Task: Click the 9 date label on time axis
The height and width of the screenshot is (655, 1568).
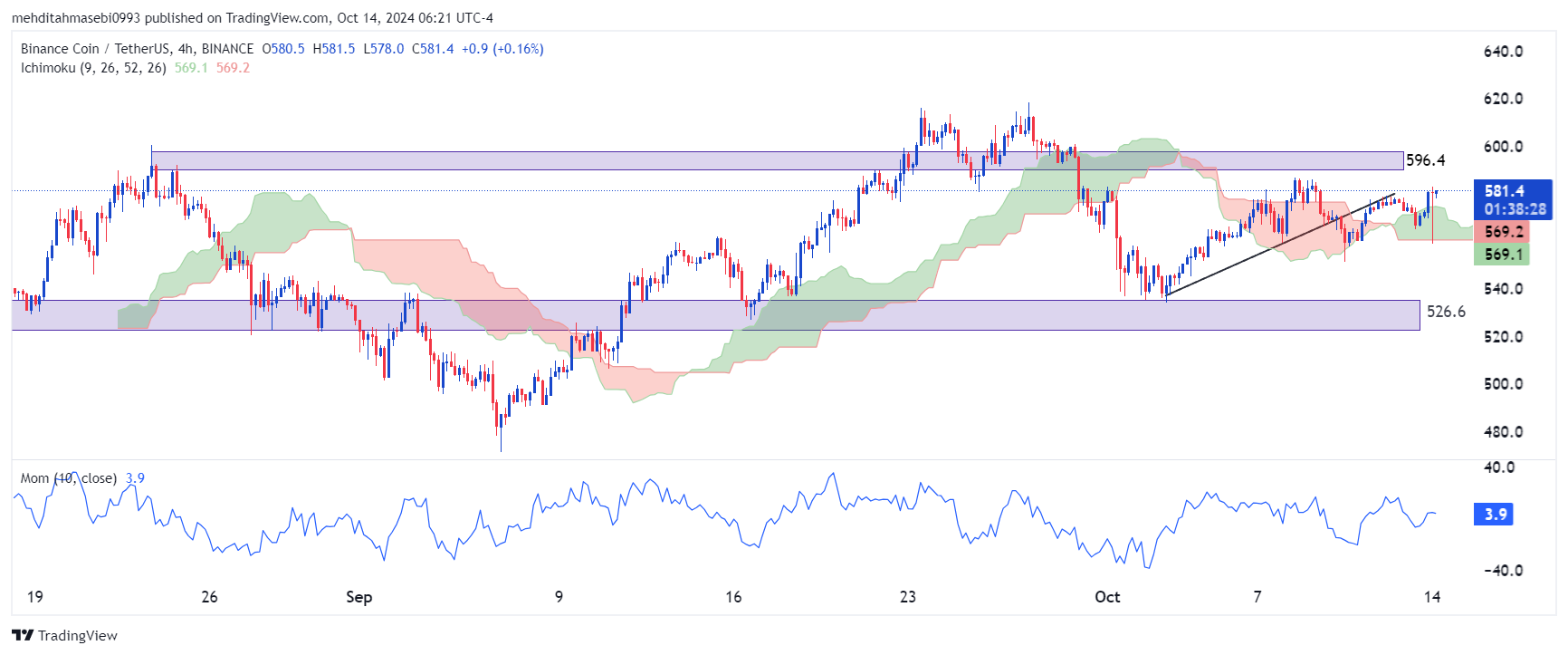Action: (559, 597)
